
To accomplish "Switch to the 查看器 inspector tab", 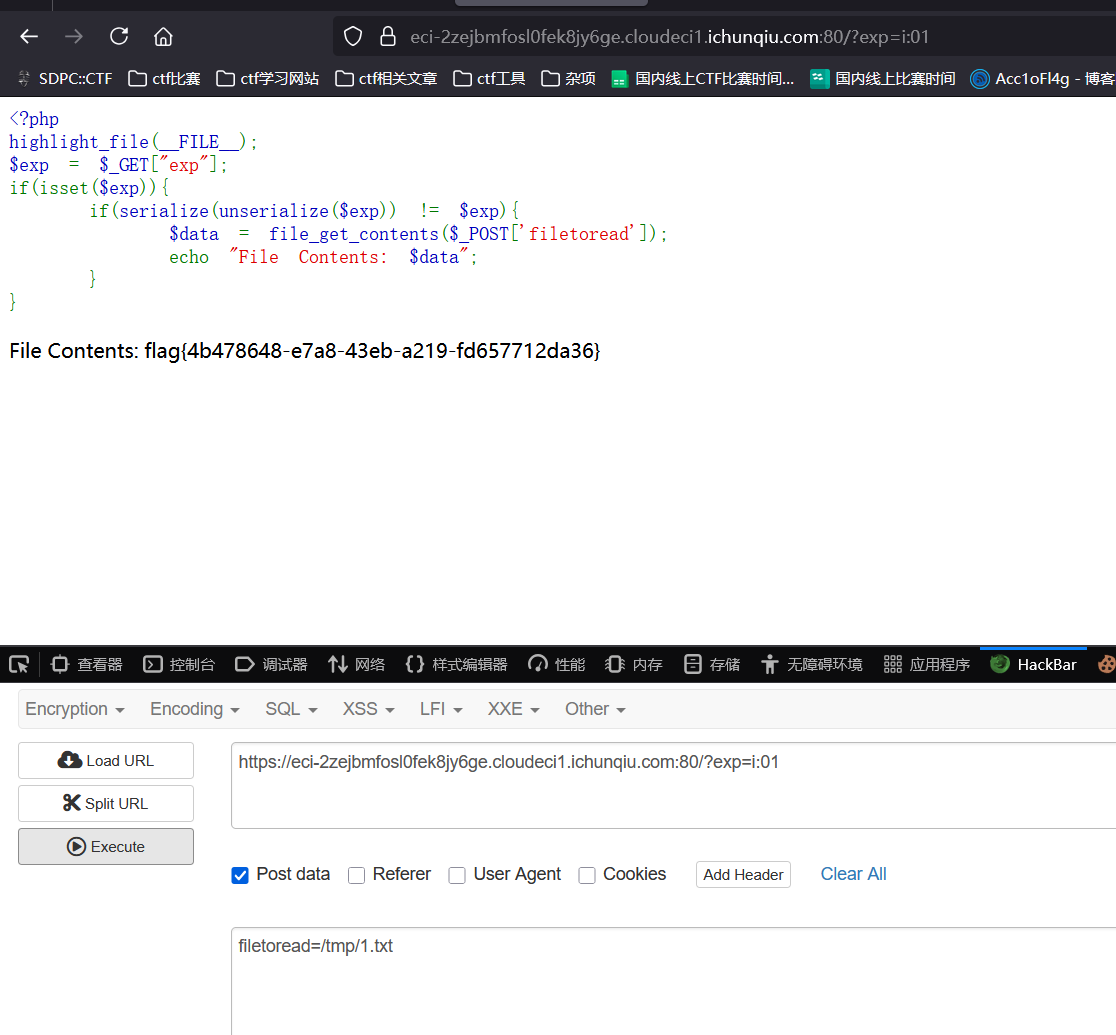I will coord(87,664).
